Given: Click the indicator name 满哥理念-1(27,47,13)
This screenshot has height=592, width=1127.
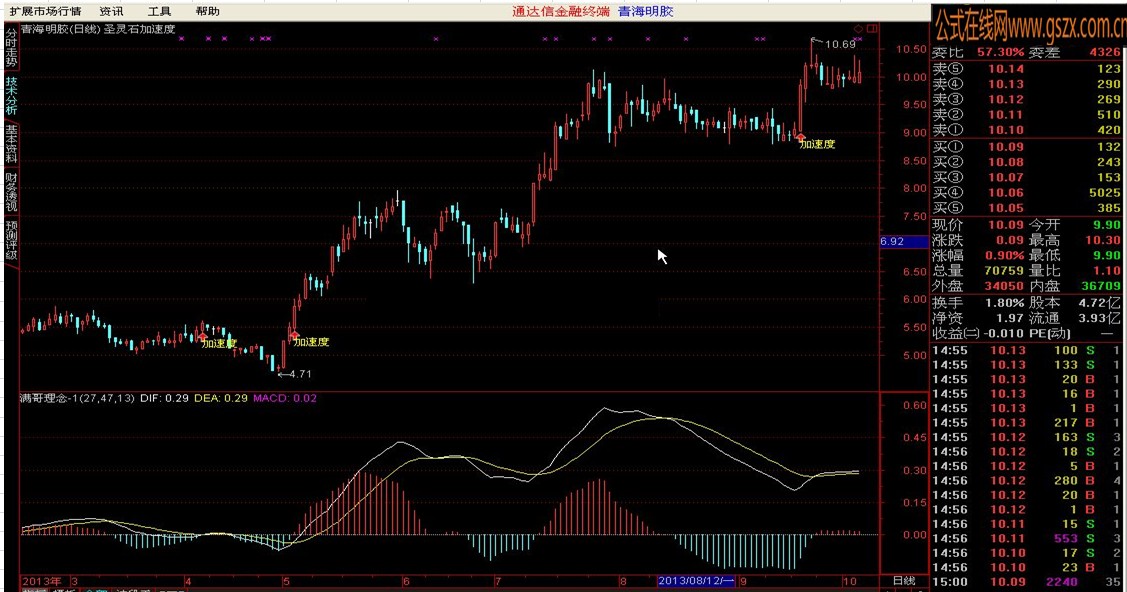Looking at the screenshot, I should pos(78,398).
